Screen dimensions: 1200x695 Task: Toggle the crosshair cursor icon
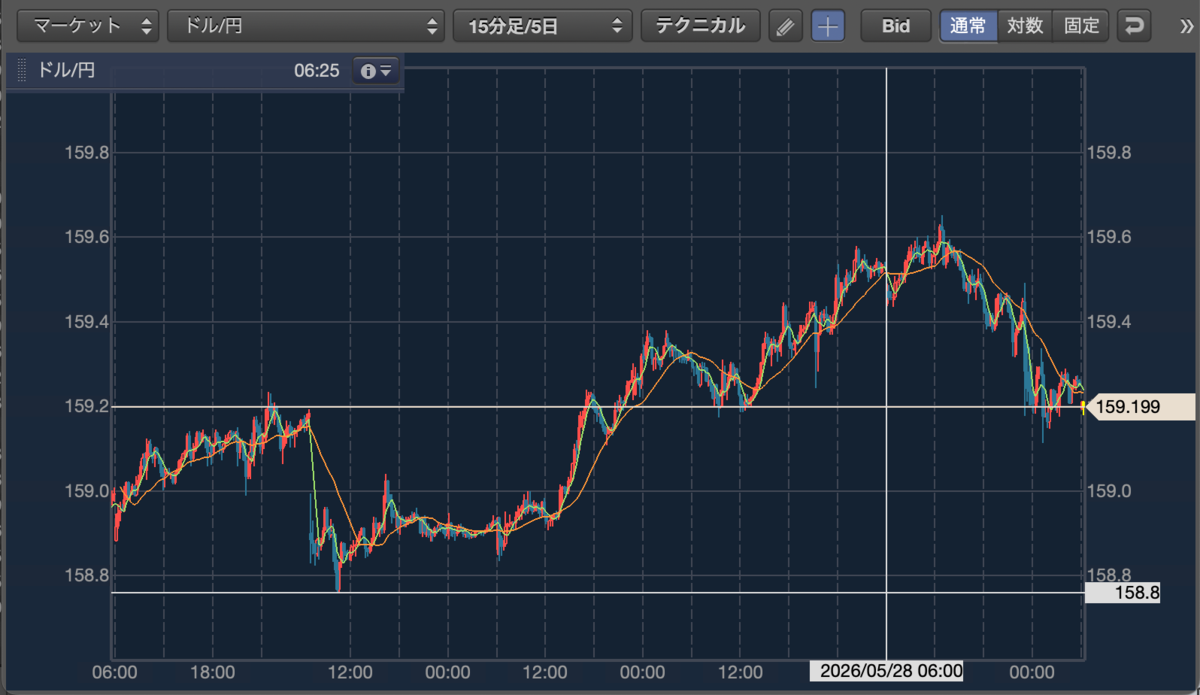(x=827, y=26)
